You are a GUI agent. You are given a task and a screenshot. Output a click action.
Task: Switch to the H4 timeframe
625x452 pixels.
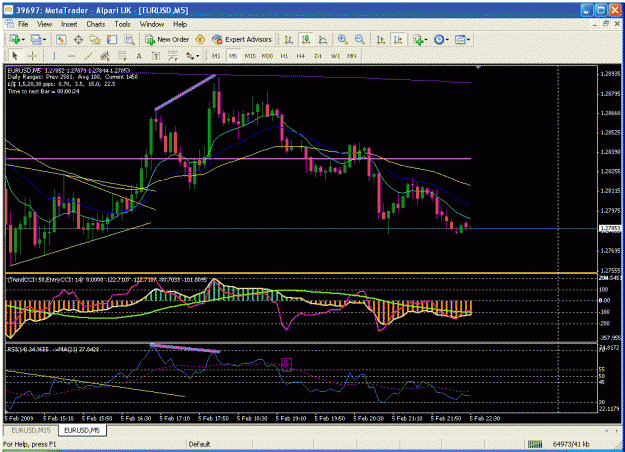[301, 56]
